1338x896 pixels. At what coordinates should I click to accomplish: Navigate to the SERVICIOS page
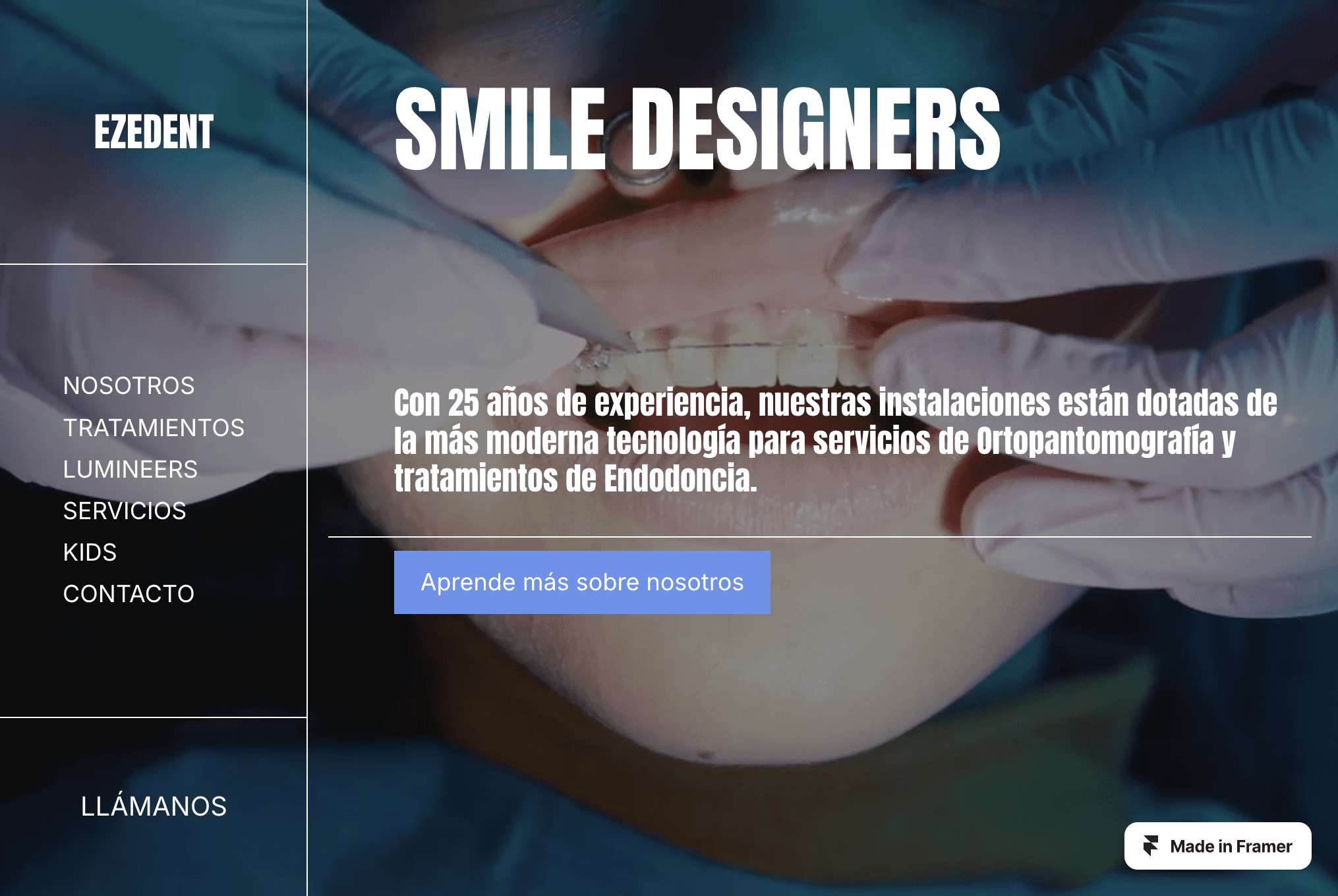(125, 511)
